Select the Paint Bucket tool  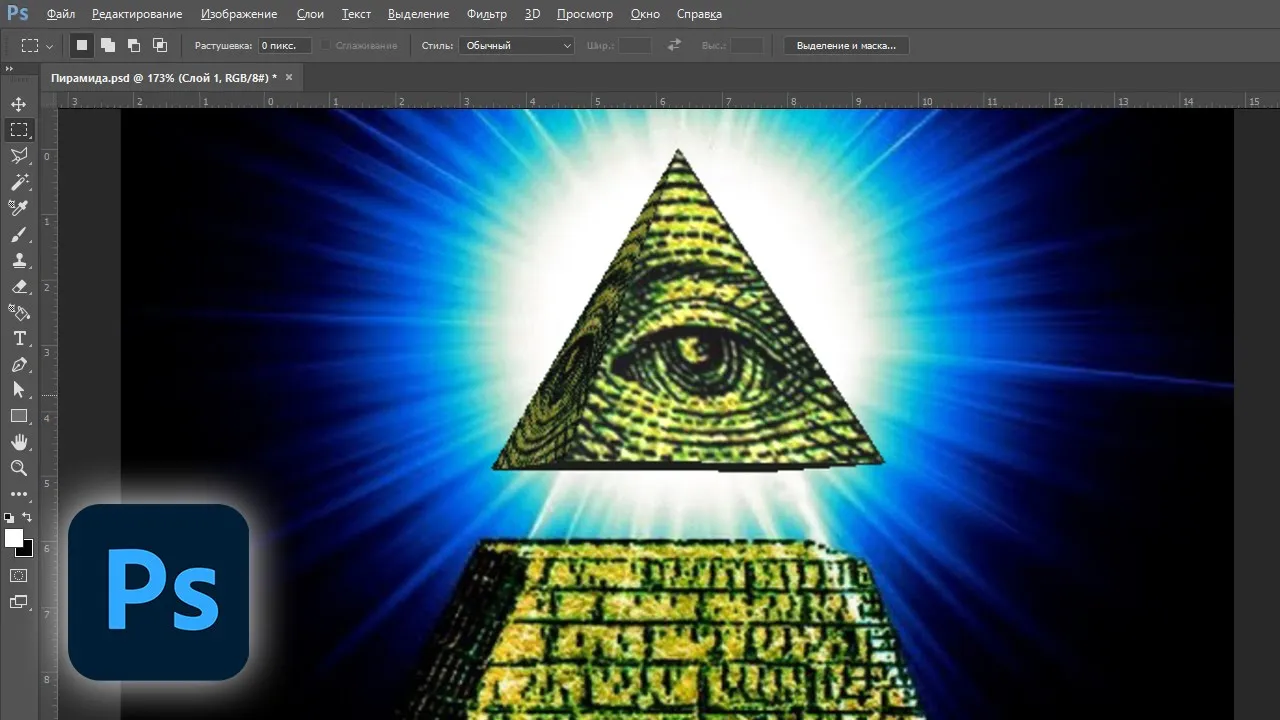click(x=19, y=312)
